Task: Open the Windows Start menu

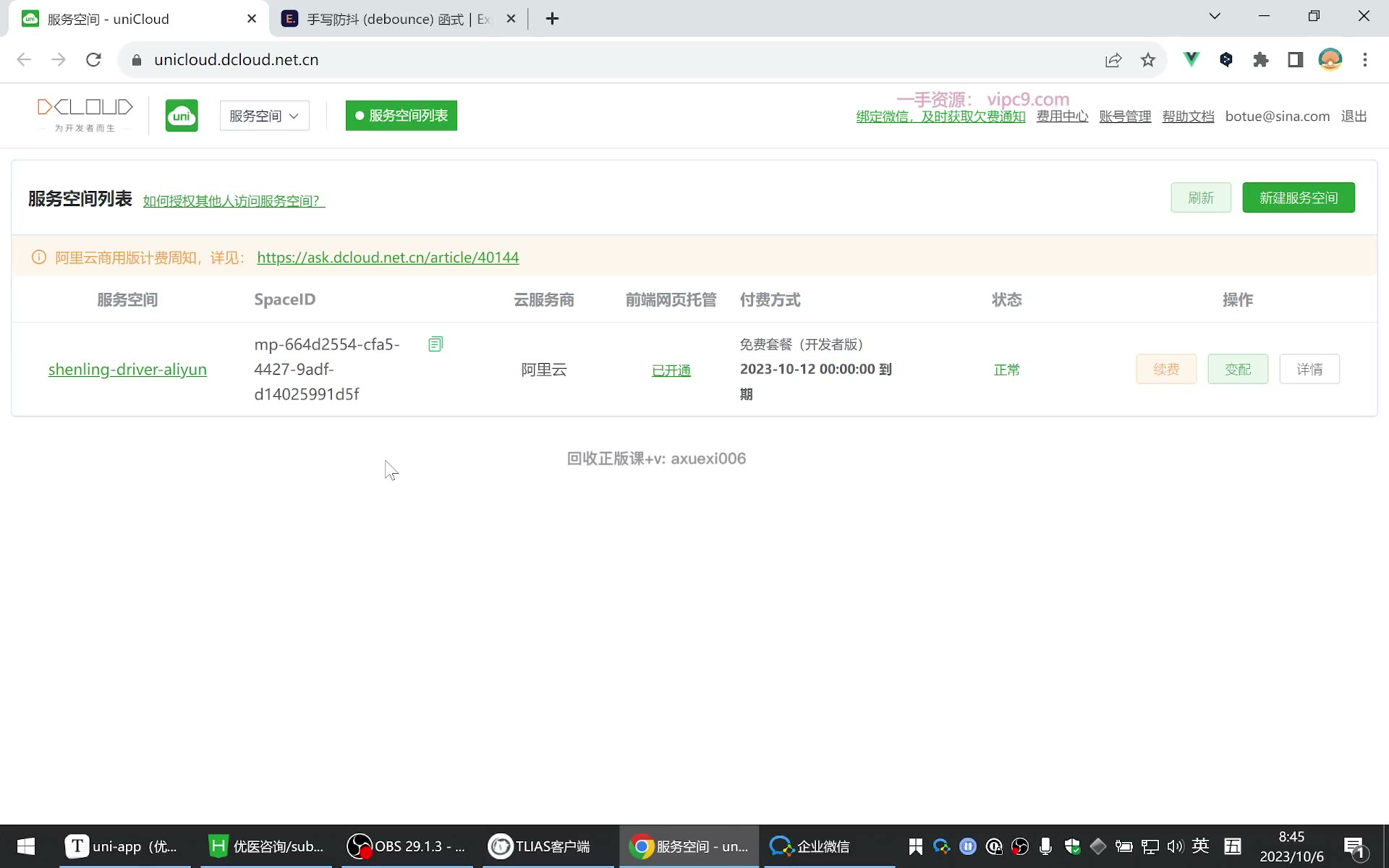Action: tap(26, 846)
